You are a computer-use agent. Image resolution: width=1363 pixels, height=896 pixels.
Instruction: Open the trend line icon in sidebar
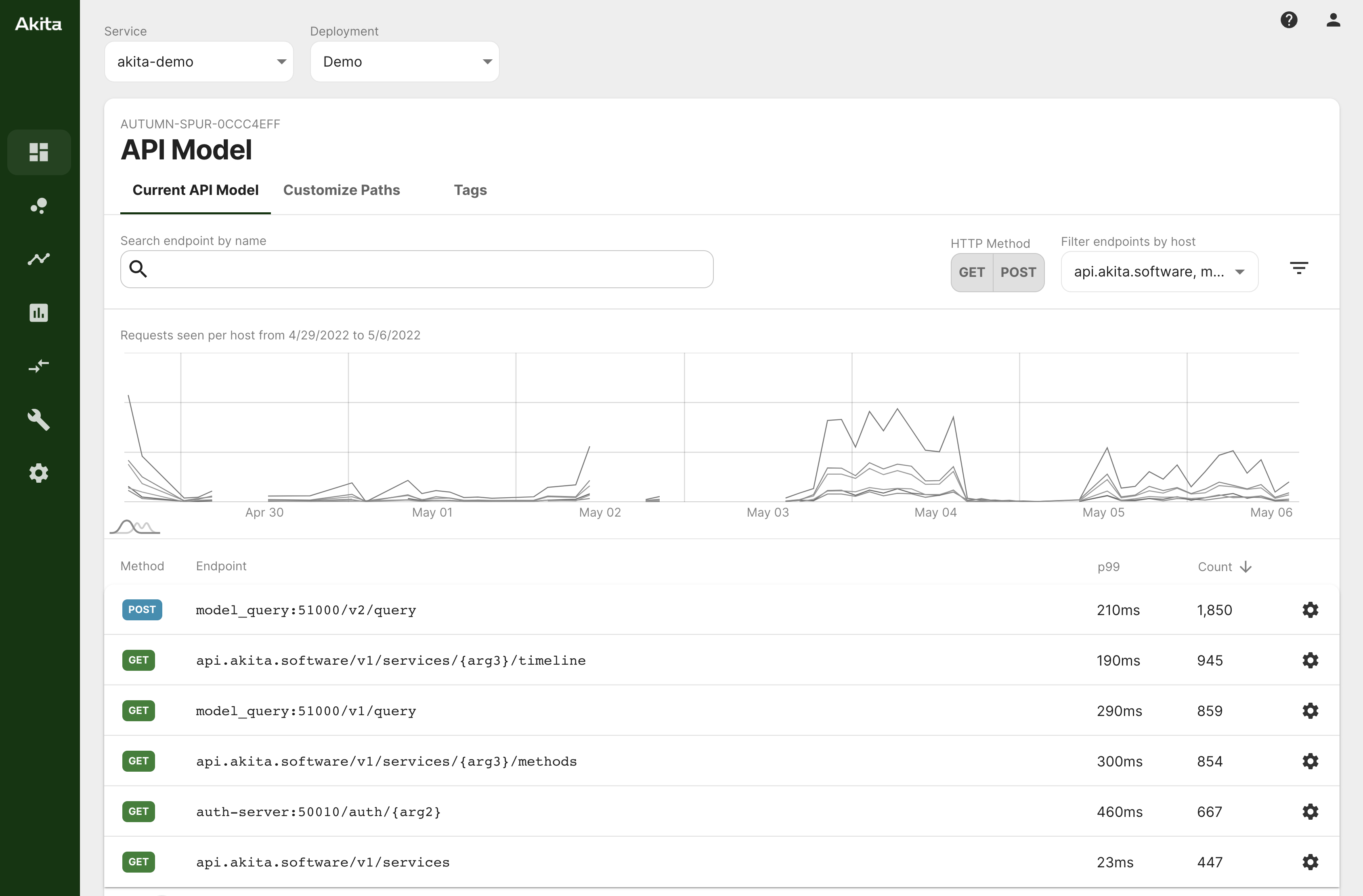38,259
